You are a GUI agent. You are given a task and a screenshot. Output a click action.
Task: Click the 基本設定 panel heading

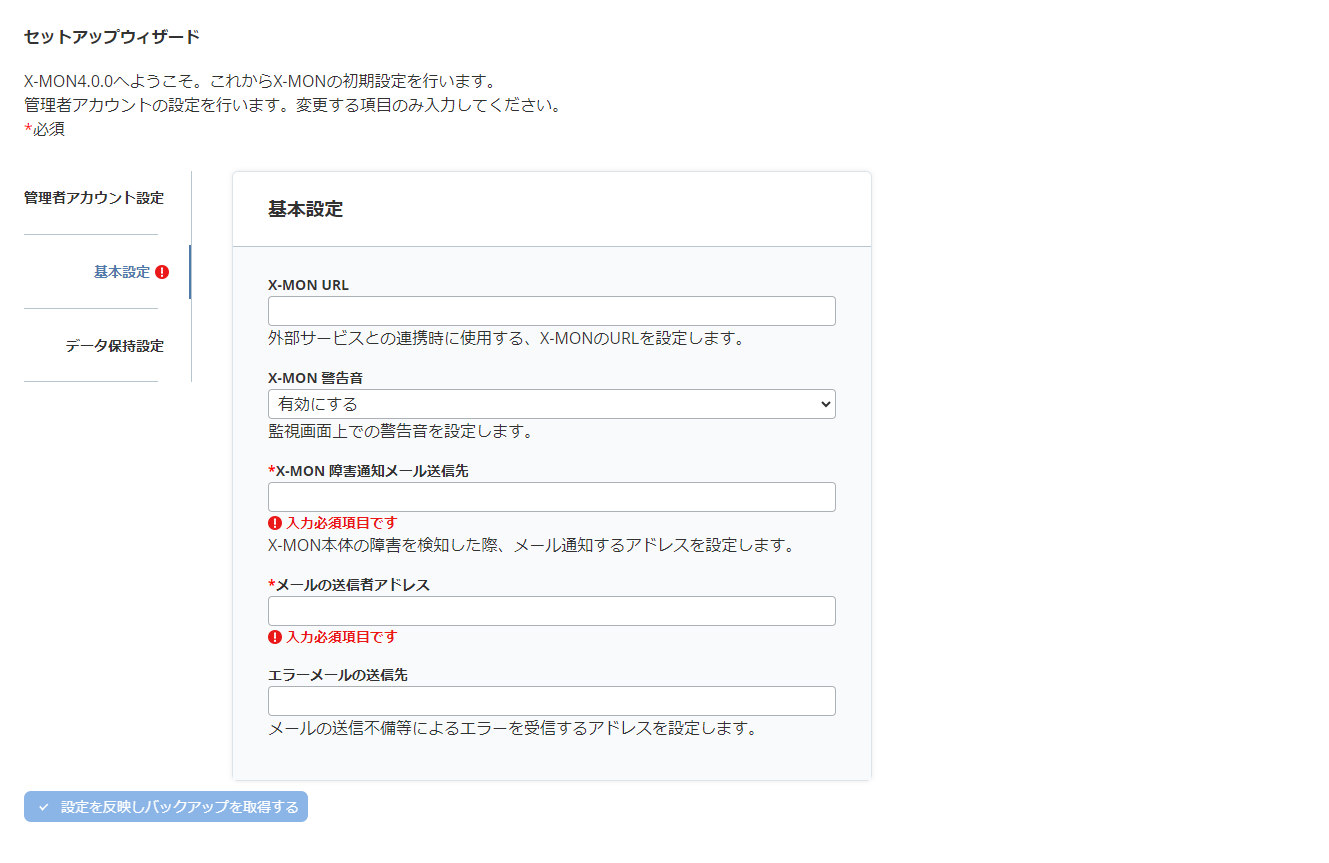306,209
